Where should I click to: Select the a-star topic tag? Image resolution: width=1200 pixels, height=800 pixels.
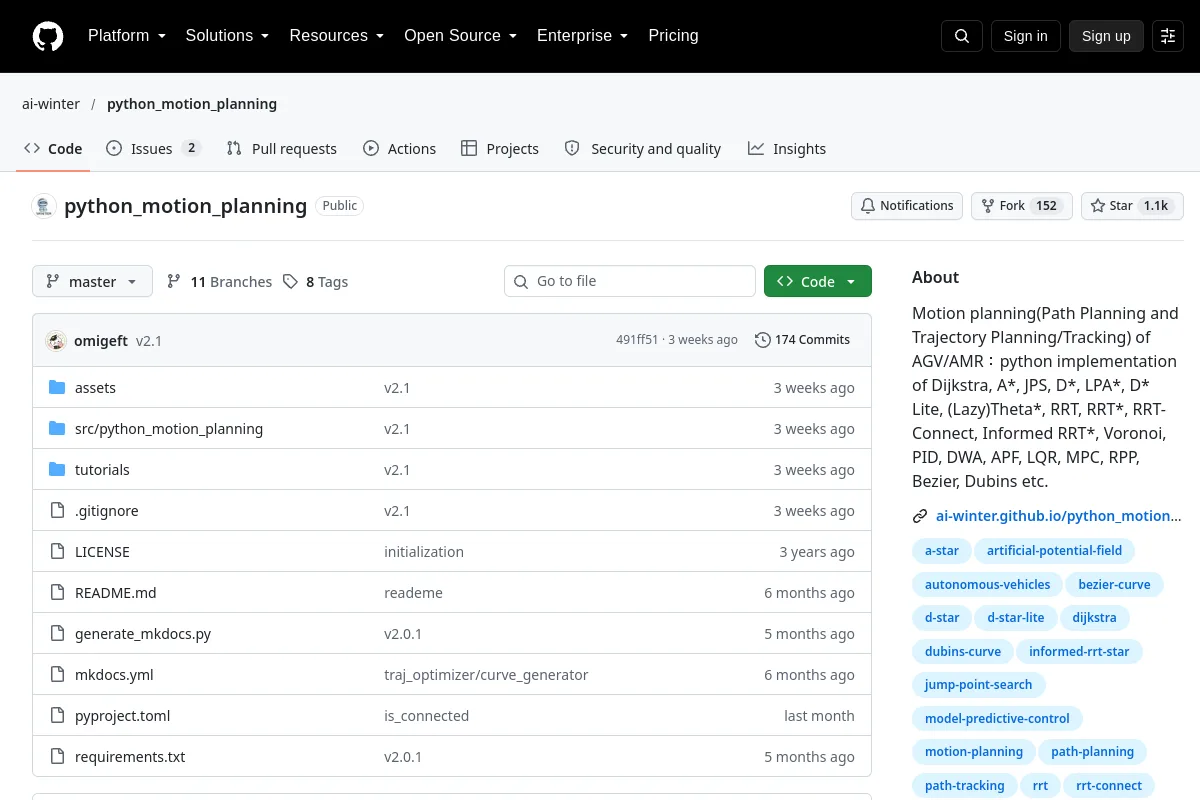(942, 551)
